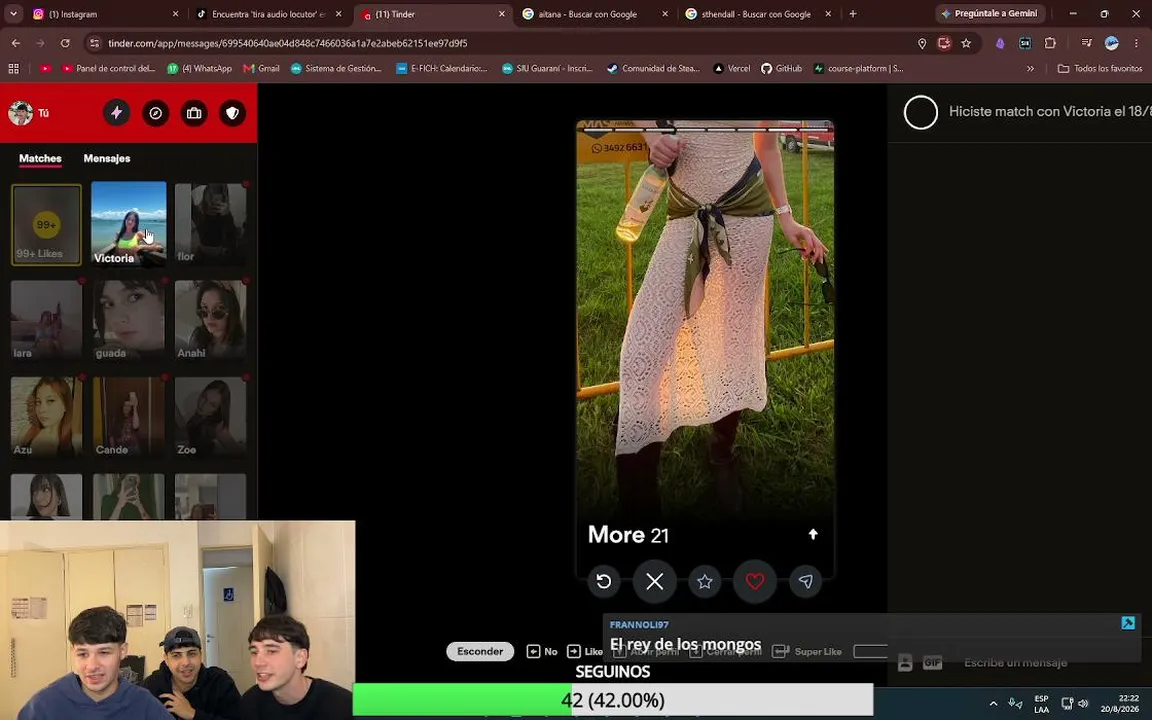
Task: Open the flor match thumbnail
Action: pyautogui.click(x=210, y=224)
